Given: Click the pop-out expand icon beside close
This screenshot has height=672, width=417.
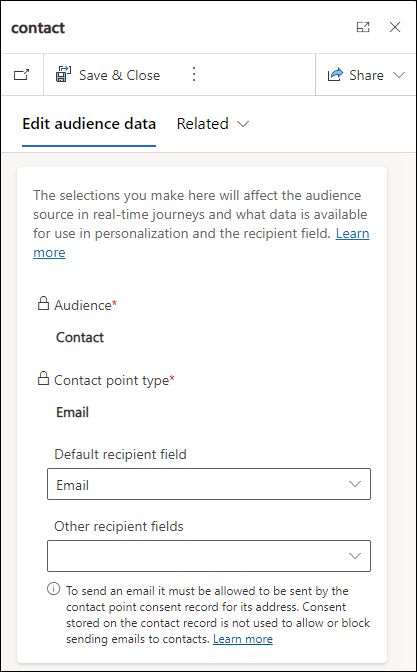Looking at the screenshot, I should point(363,27).
